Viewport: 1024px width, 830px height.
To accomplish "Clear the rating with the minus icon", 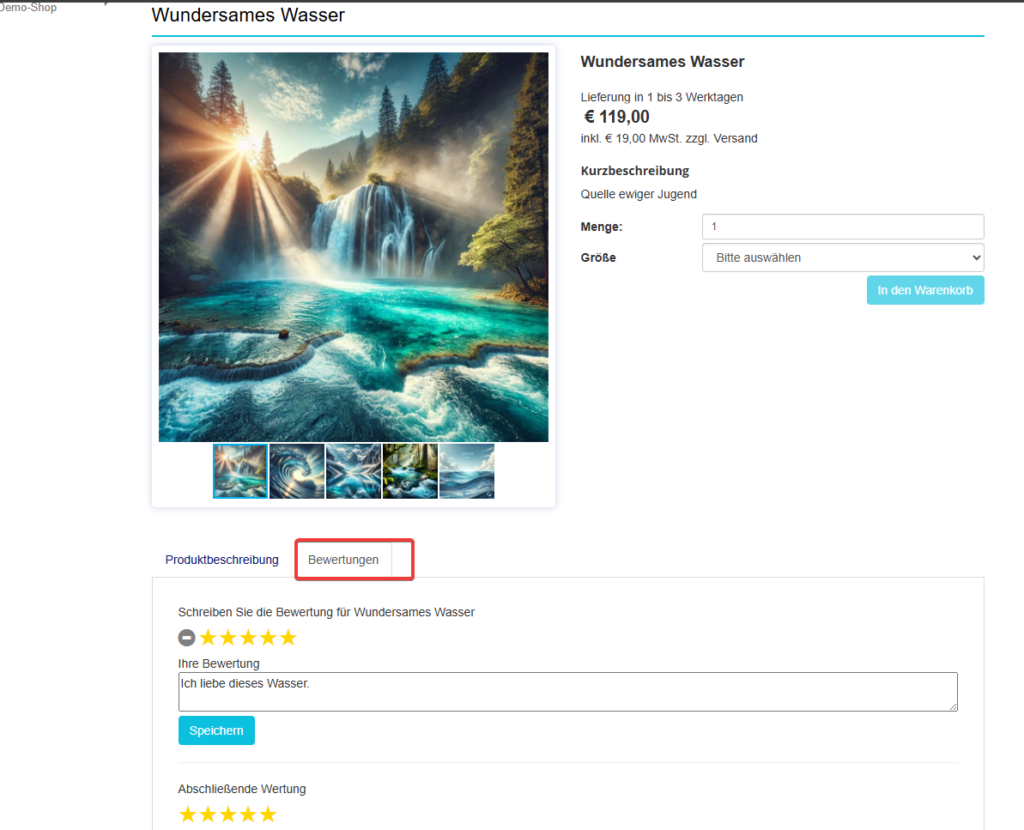I will pyautogui.click(x=187, y=637).
